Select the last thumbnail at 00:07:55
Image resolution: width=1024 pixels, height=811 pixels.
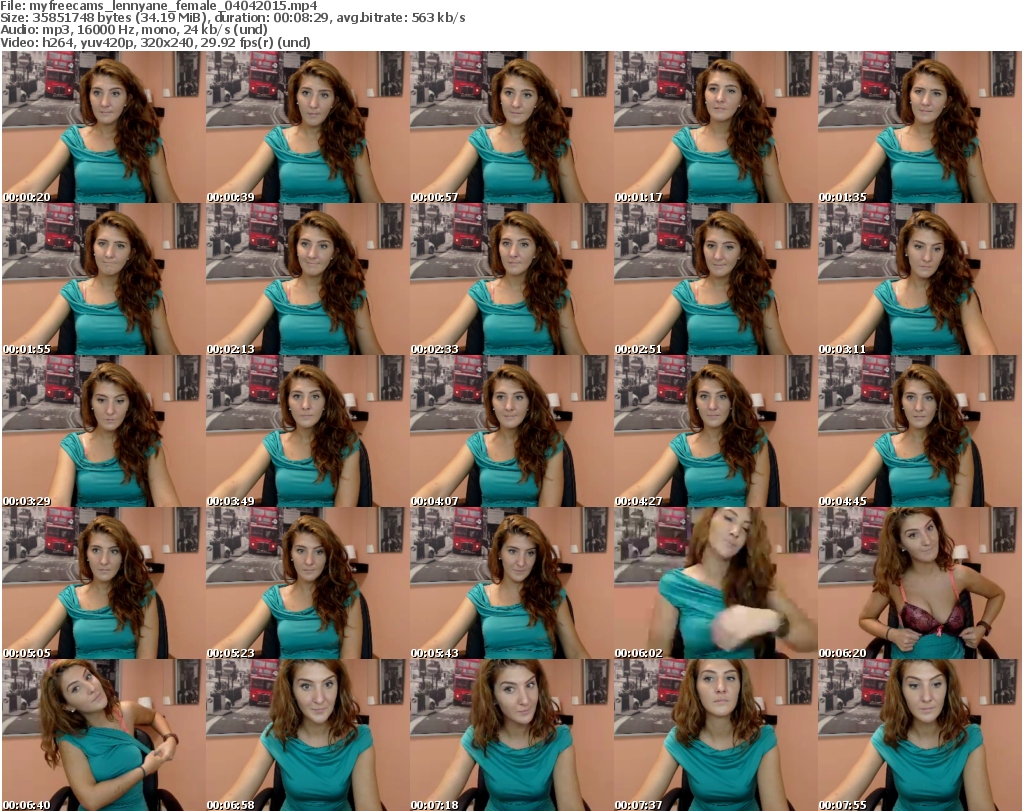pos(917,735)
